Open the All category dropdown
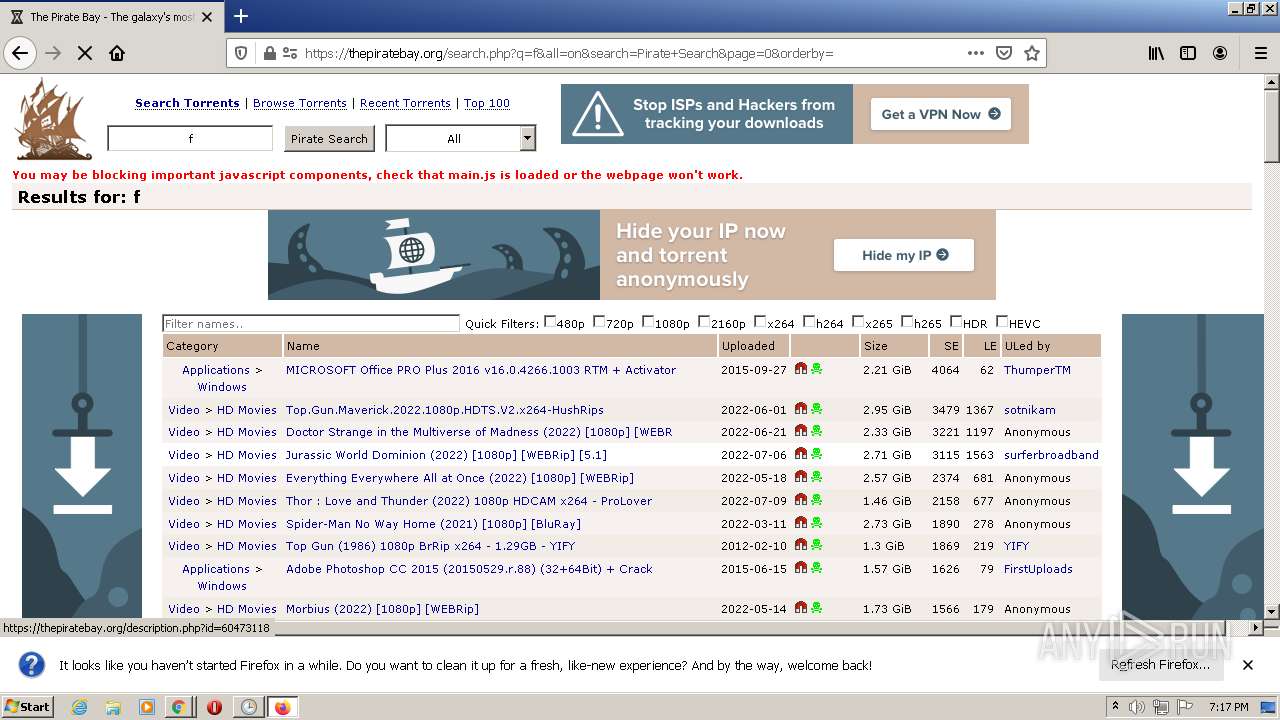Image resolution: width=1280 pixels, height=720 pixels. tap(461, 138)
